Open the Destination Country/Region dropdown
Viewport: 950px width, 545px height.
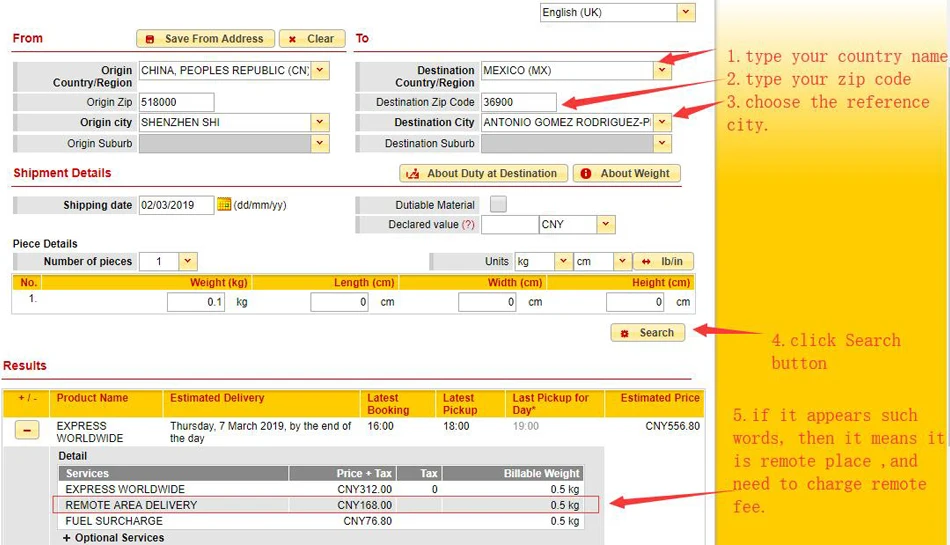(x=662, y=70)
